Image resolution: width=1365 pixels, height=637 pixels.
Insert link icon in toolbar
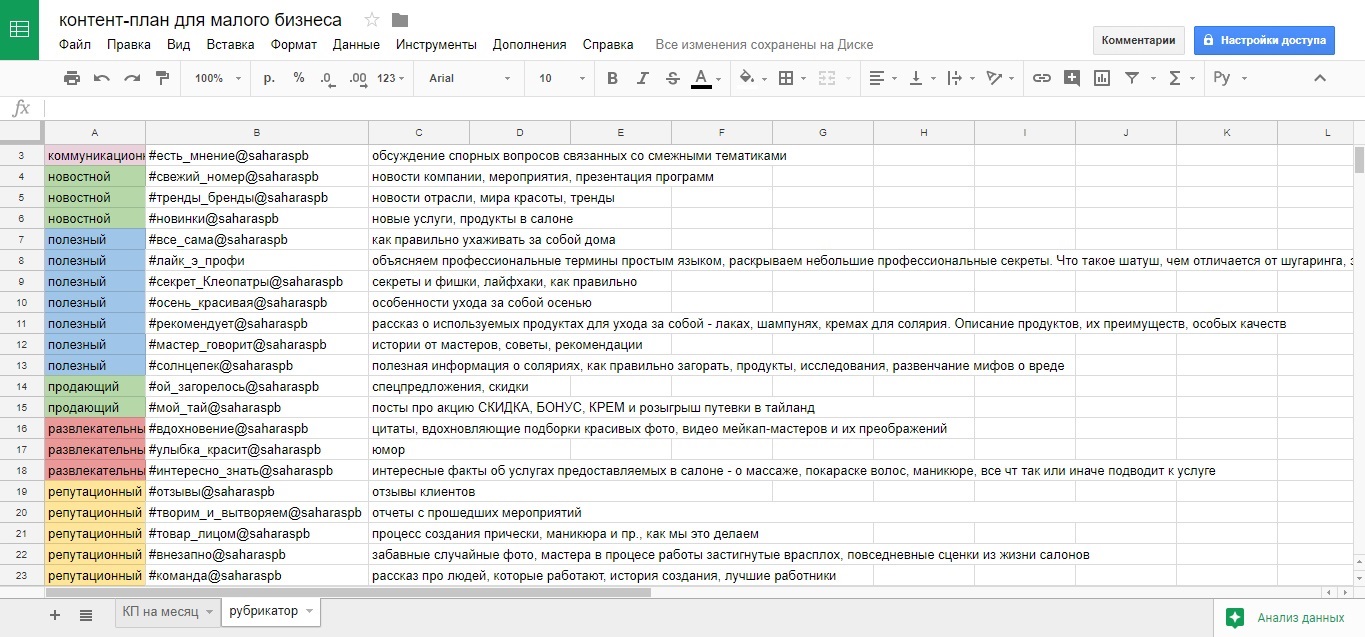click(1042, 78)
